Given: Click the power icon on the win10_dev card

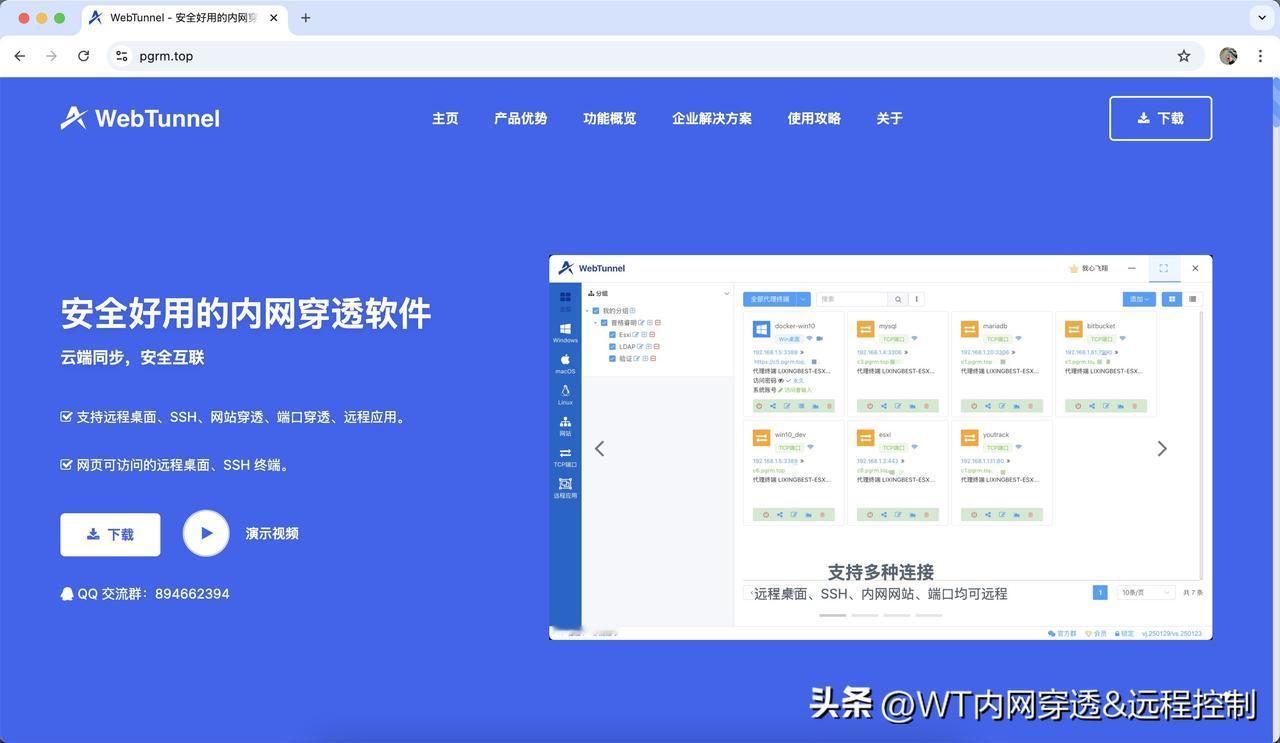Looking at the screenshot, I should click(766, 515).
